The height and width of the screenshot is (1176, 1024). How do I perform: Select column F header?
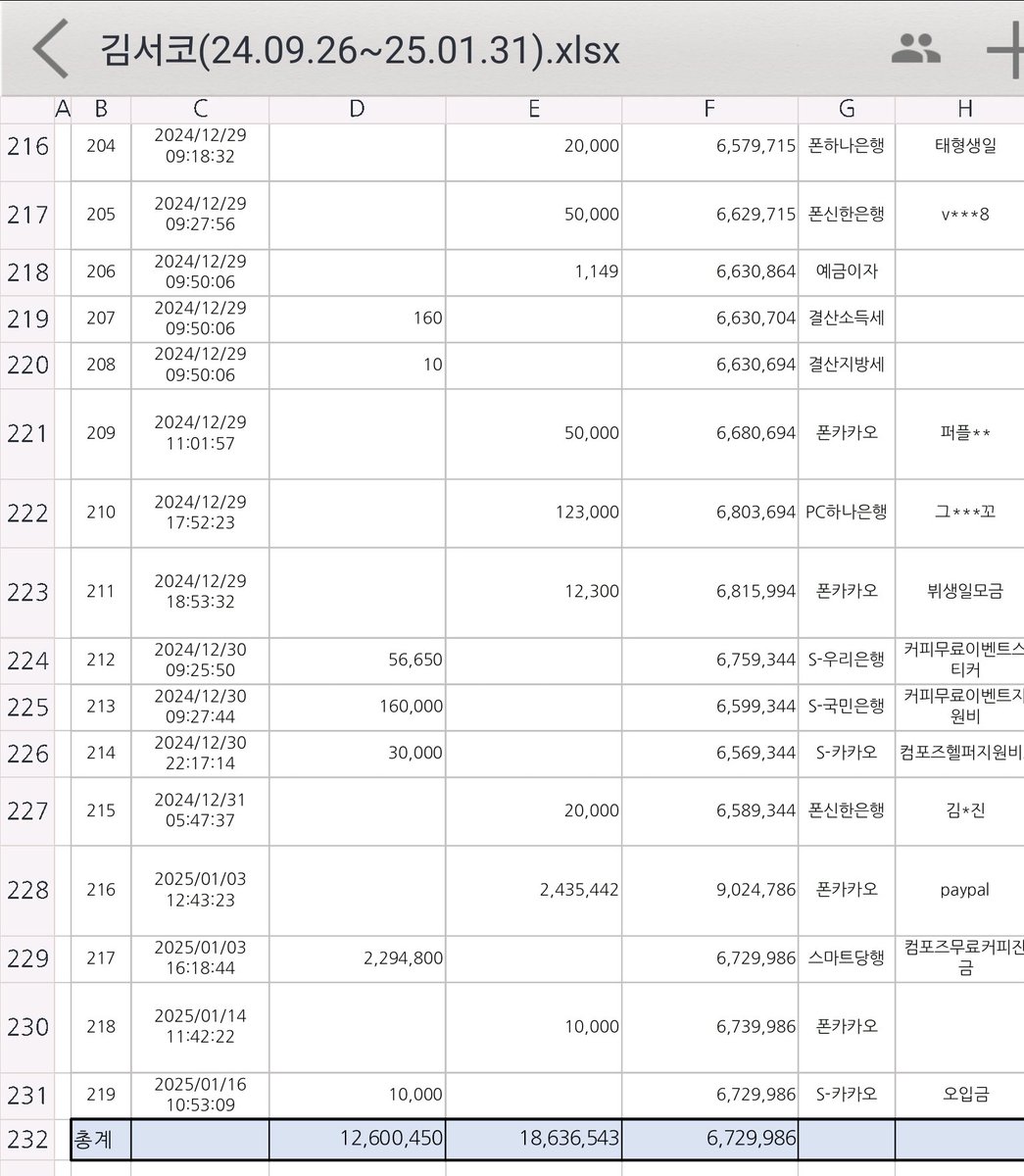tap(709, 109)
